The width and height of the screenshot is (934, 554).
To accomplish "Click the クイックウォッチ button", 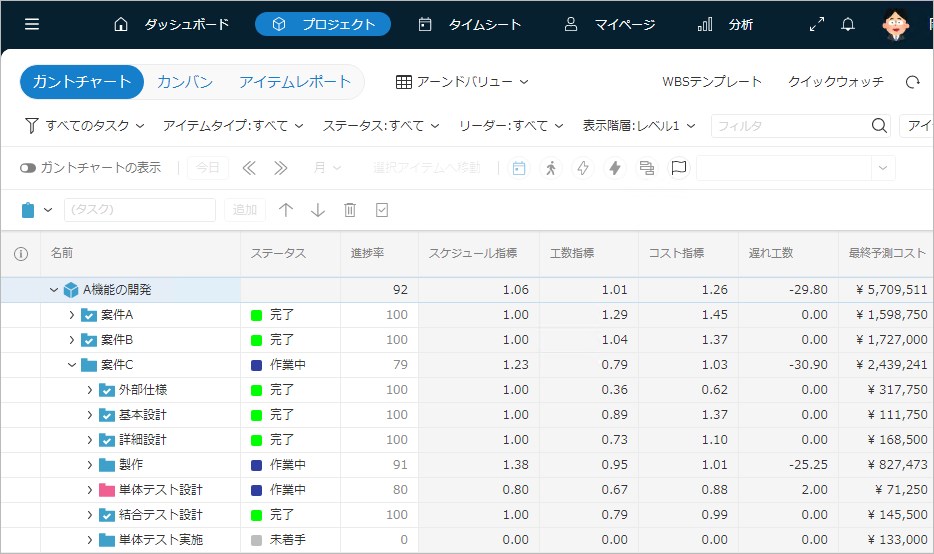I will click(x=835, y=82).
